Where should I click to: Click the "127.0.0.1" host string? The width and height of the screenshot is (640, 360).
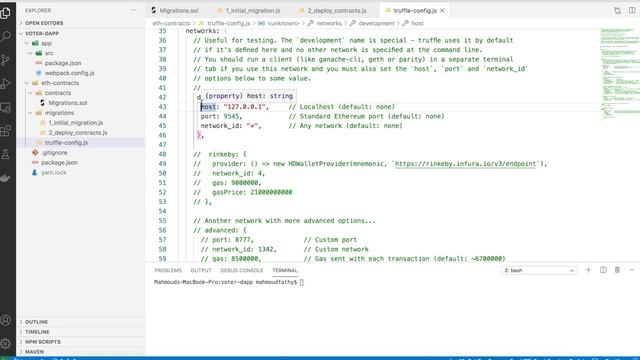click(244, 107)
